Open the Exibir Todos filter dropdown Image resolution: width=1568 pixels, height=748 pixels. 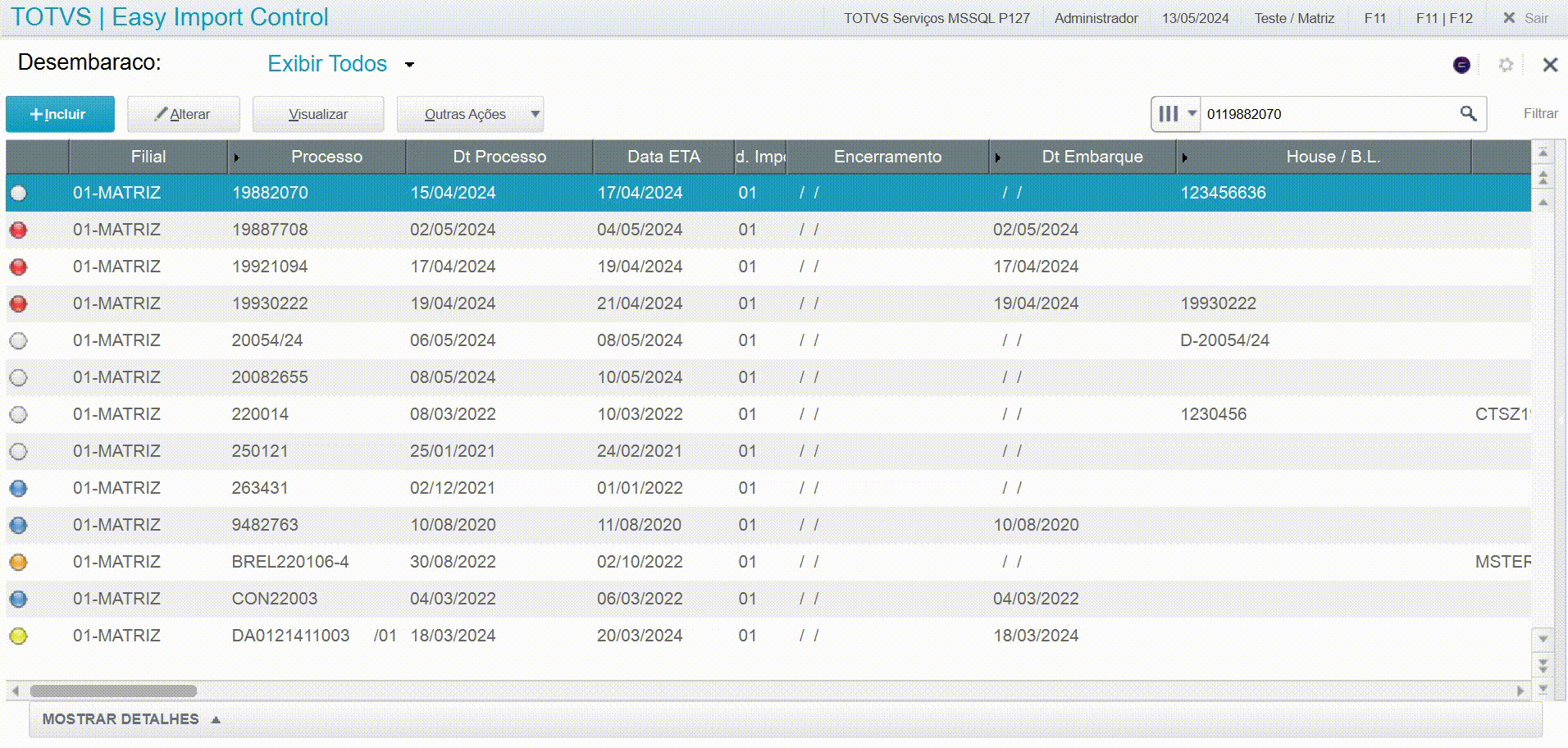click(x=341, y=64)
